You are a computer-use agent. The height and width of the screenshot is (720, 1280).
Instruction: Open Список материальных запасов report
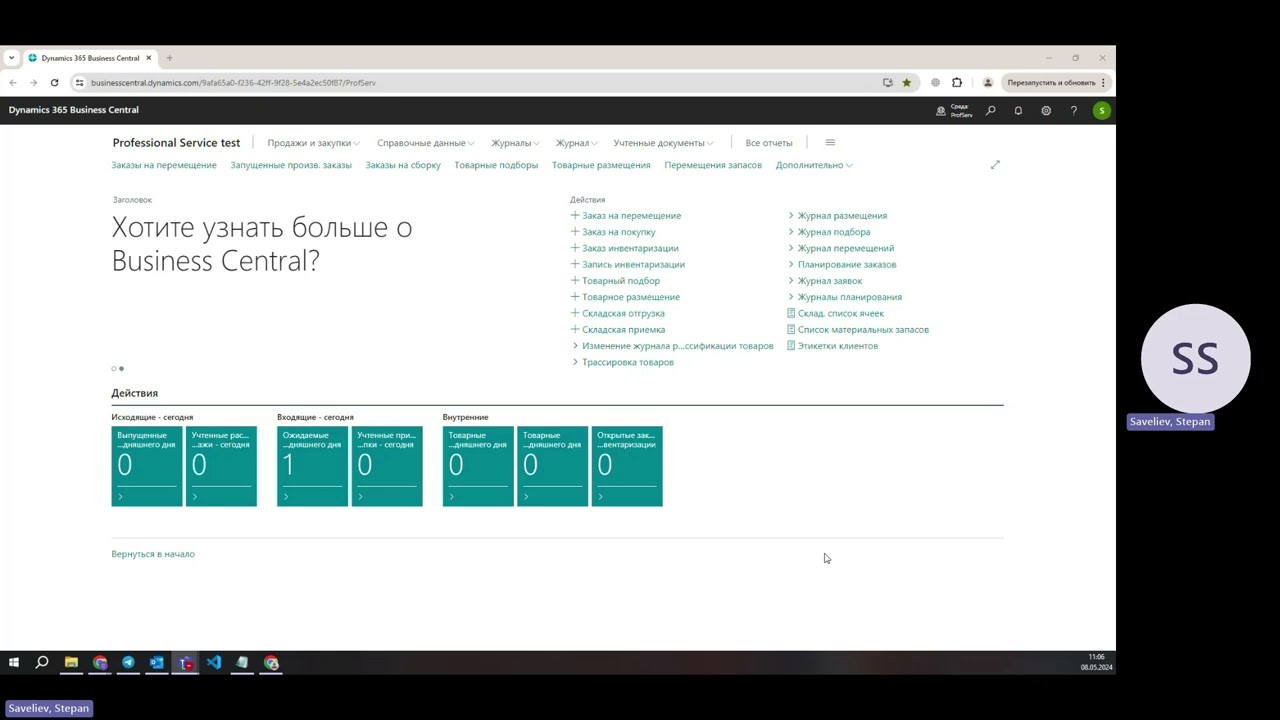point(858,329)
